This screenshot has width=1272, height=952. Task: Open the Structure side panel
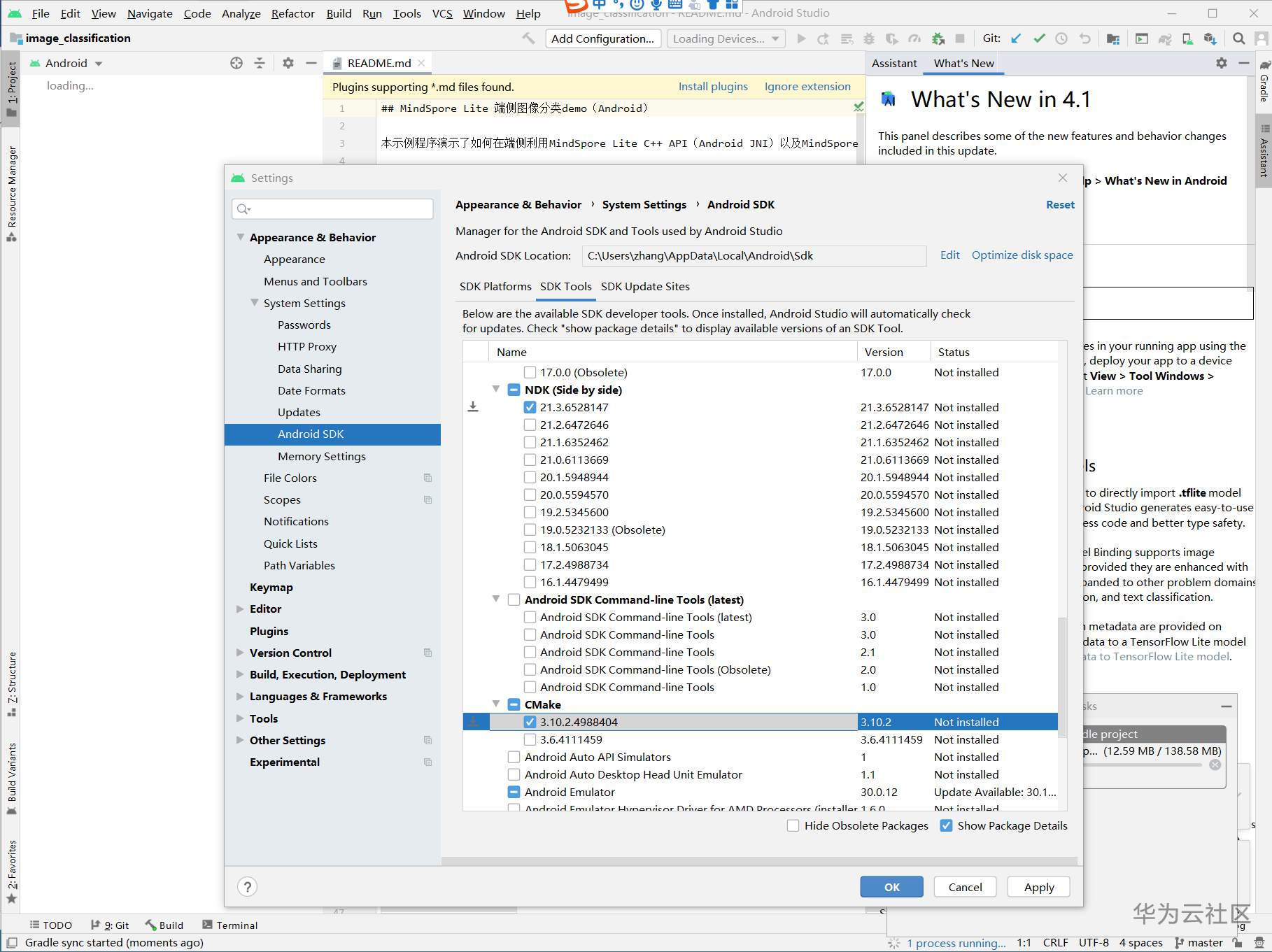pyautogui.click(x=11, y=684)
